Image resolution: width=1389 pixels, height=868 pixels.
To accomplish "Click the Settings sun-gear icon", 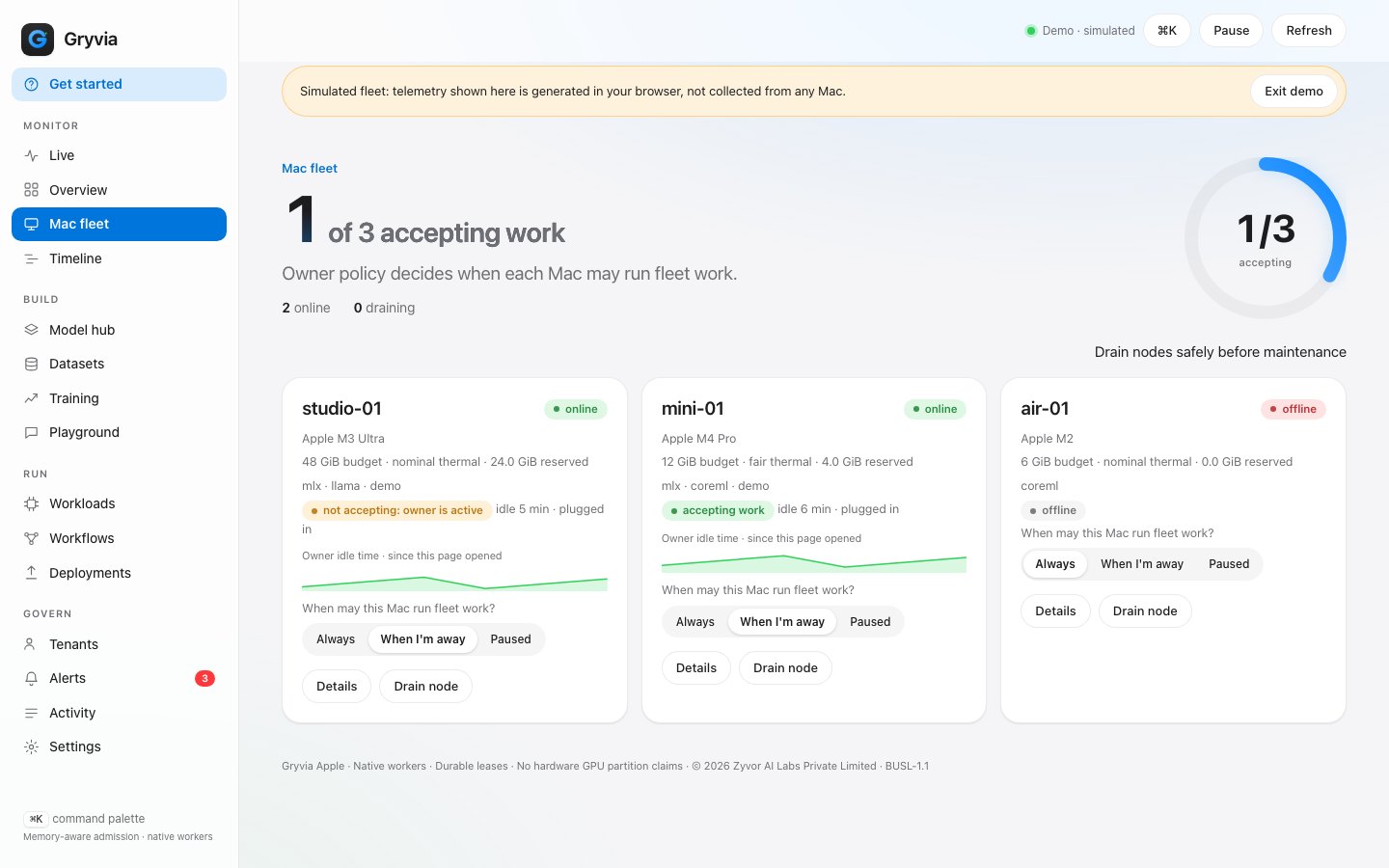I will pyautogui.click(x=31, y=746).
